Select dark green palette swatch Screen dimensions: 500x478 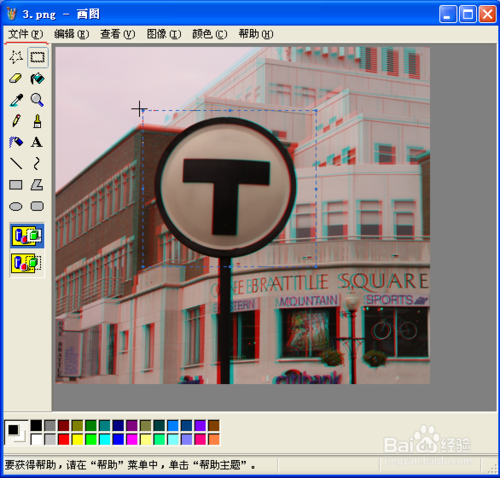click(91, 426)
